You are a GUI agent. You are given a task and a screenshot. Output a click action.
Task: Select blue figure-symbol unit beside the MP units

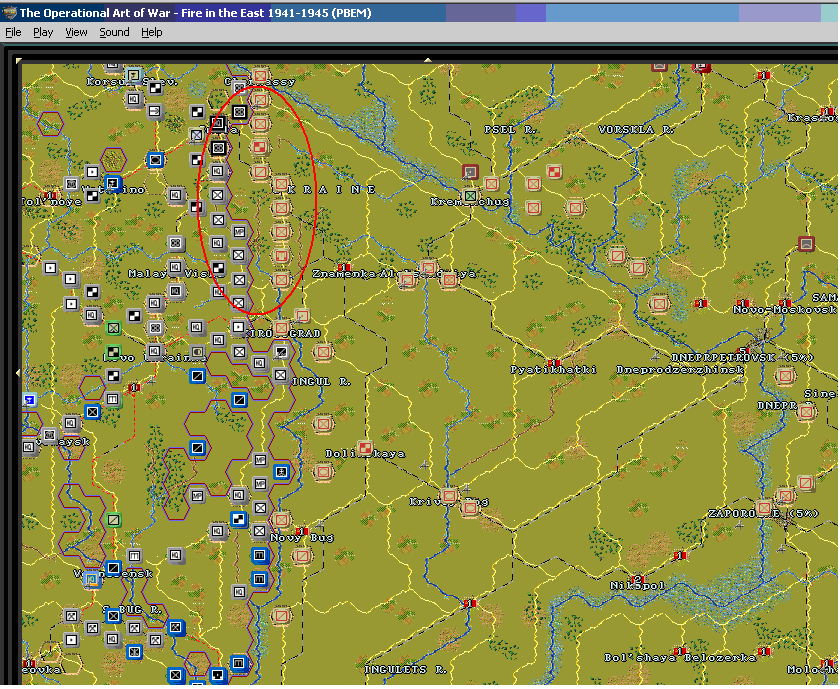pyautogui.click(x=281, y=471)
